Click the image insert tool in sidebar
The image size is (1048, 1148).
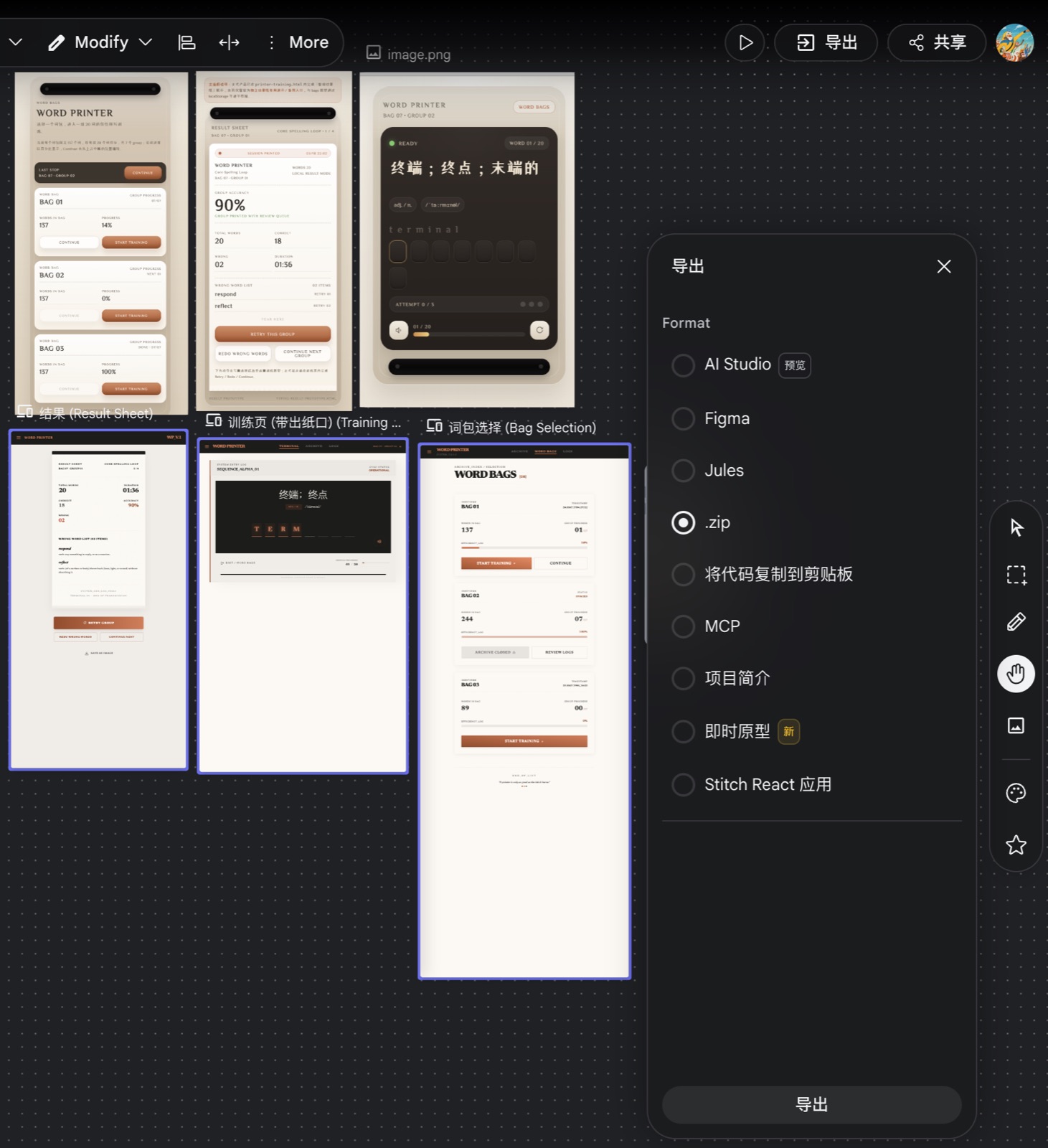(x=1016, y=725)
